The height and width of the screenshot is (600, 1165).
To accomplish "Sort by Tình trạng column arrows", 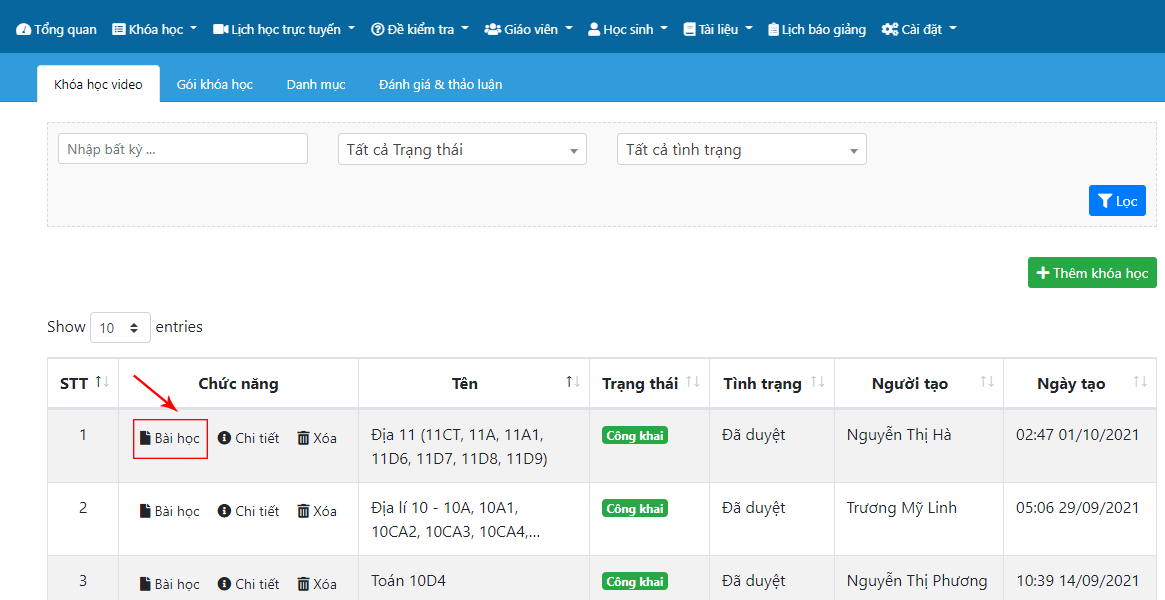I will click(817, 382).
